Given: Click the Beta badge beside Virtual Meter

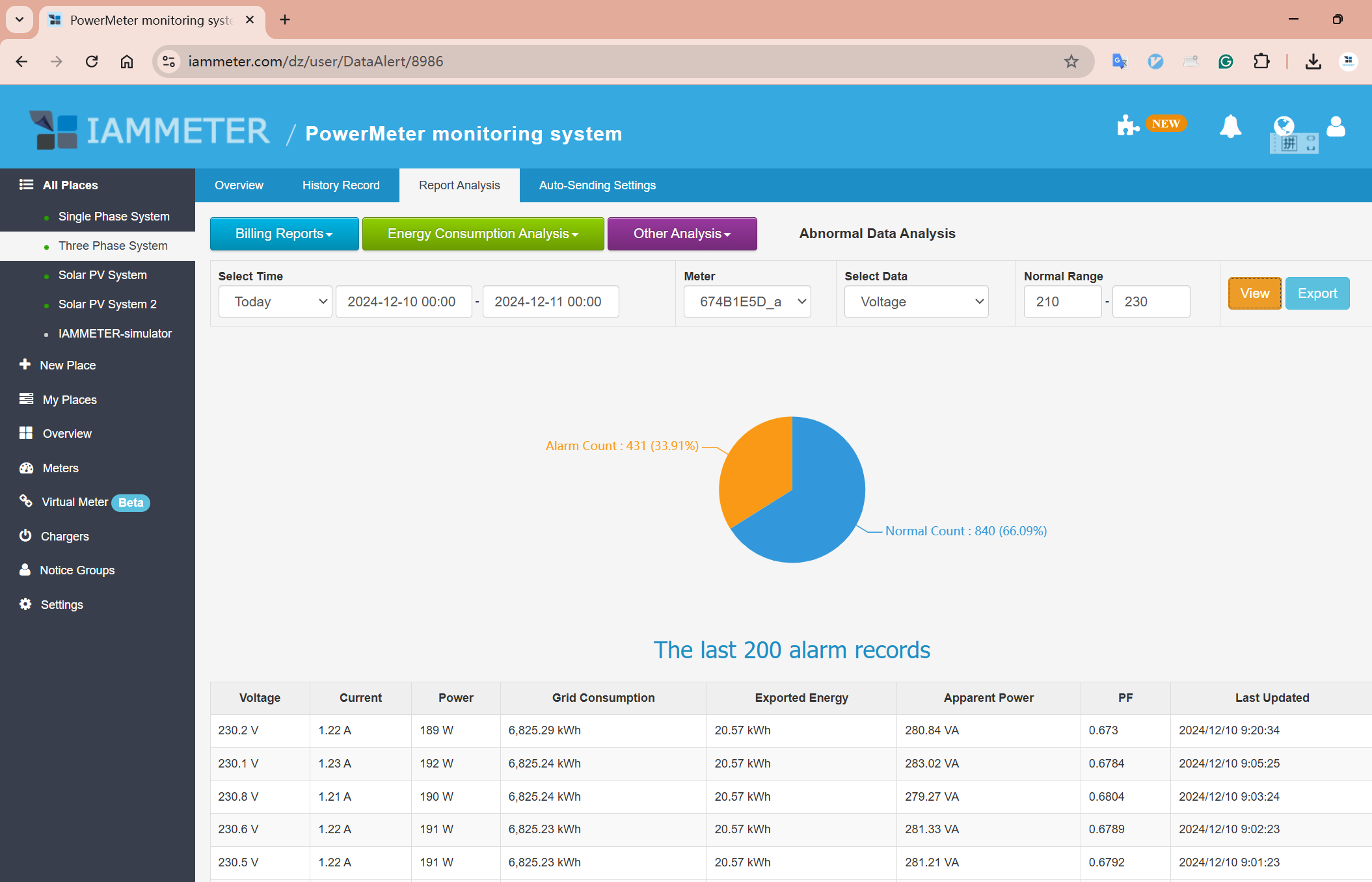Looking at the screenshot, I should tap(131, 502).
